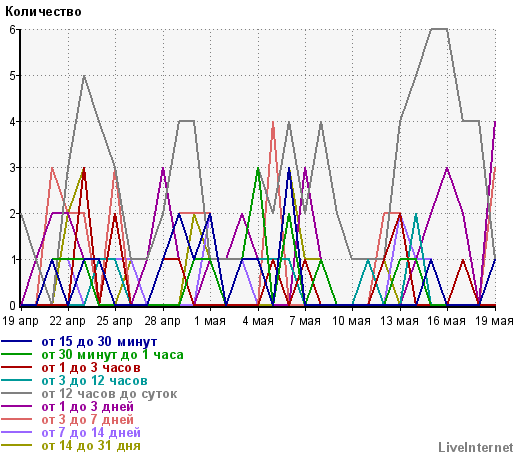Click the 'Количество' axis title
Image resolution: width=520 pixels, height=457 pixels.
tap(43, 12)
